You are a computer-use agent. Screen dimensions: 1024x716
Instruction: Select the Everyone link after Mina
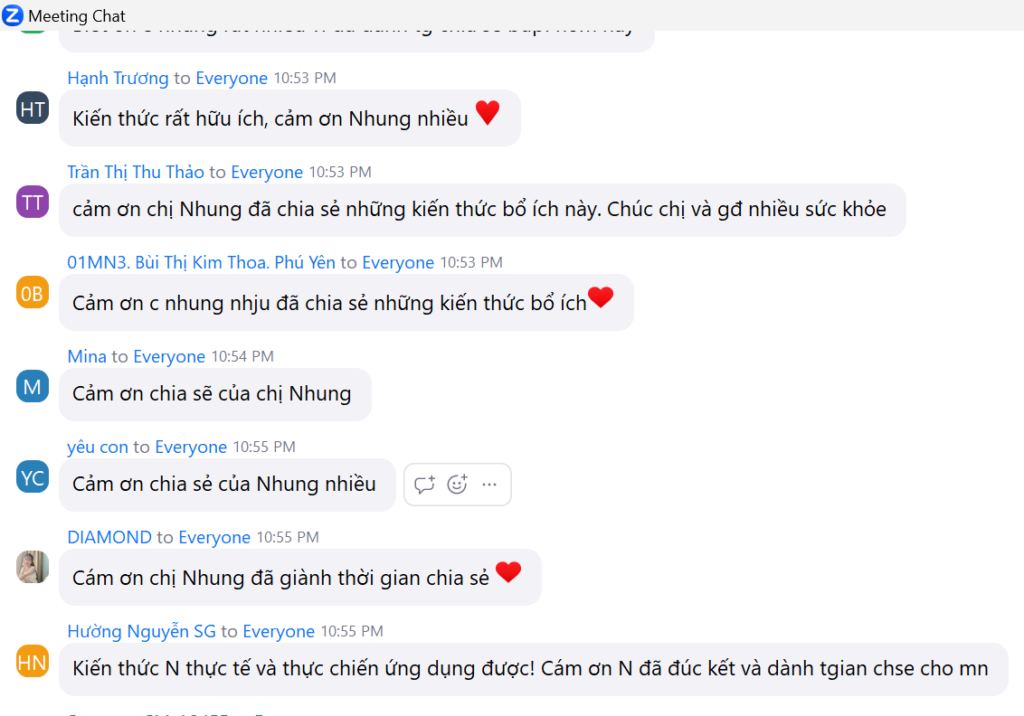tap(169, 357)
